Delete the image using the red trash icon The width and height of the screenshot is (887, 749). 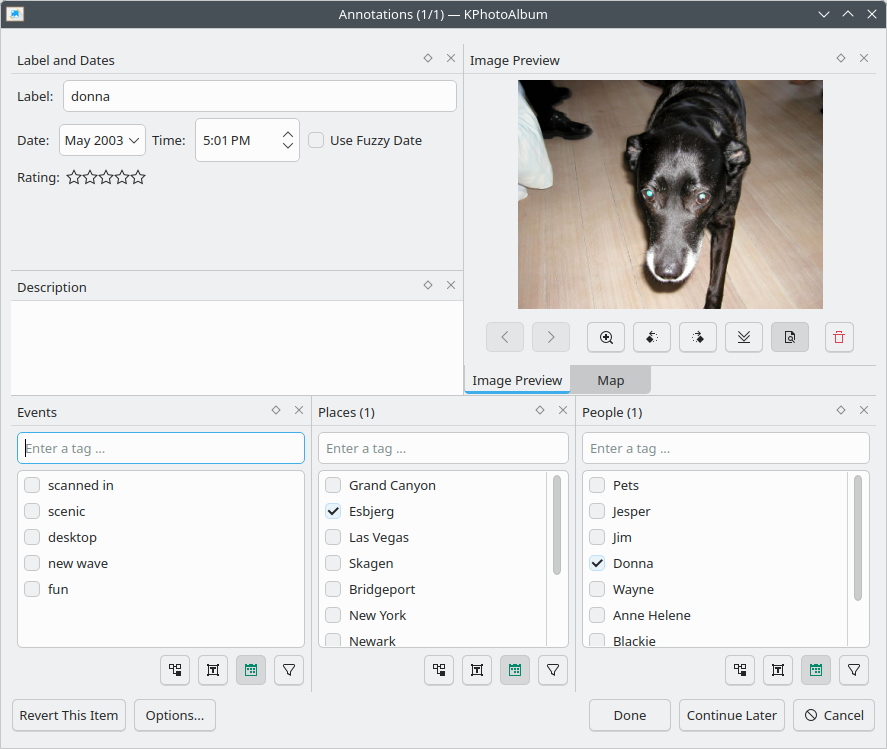click(x=839, y=337)
